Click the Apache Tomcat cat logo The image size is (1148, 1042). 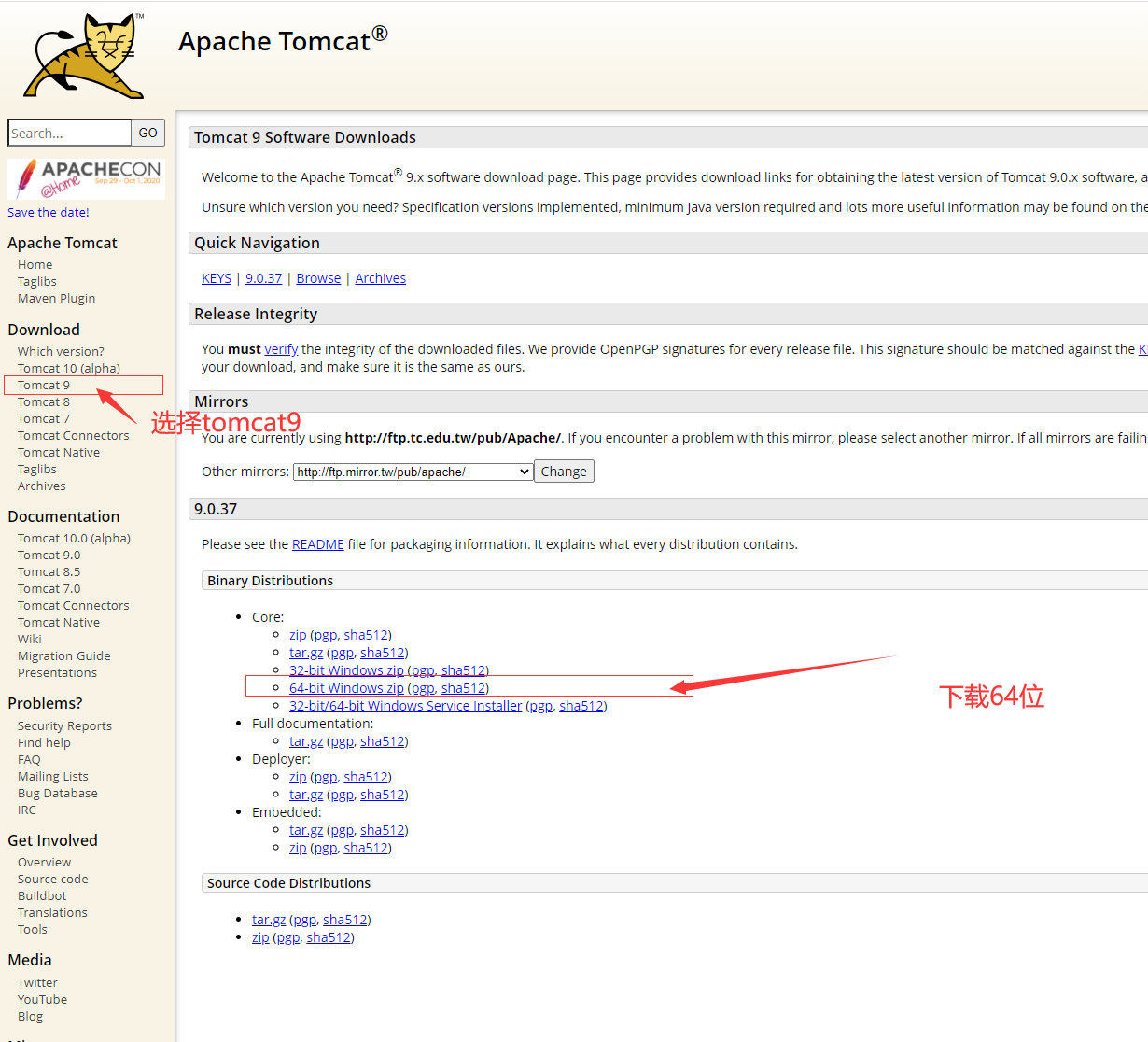pos(86,56)
